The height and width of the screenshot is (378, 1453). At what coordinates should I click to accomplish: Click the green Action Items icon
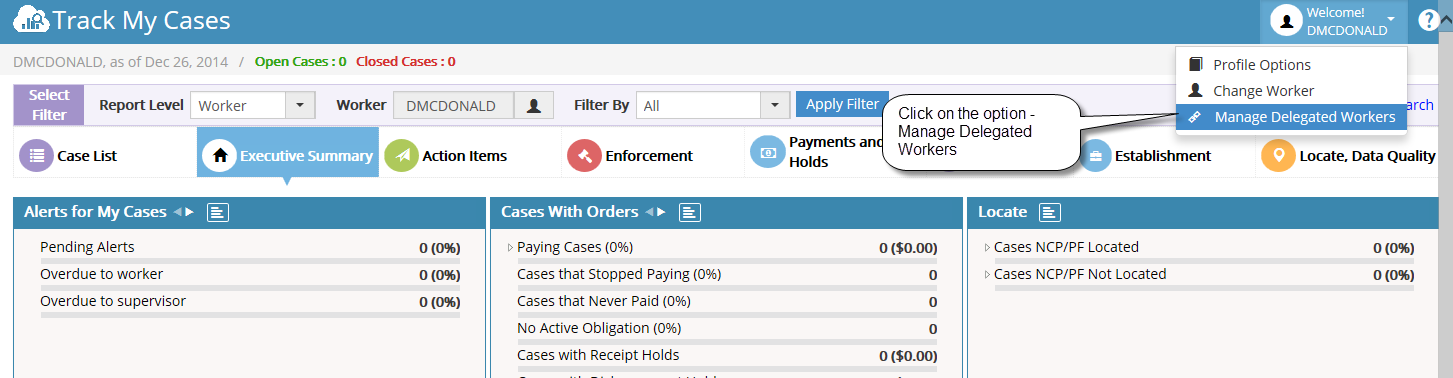click(x=402, y=155)
